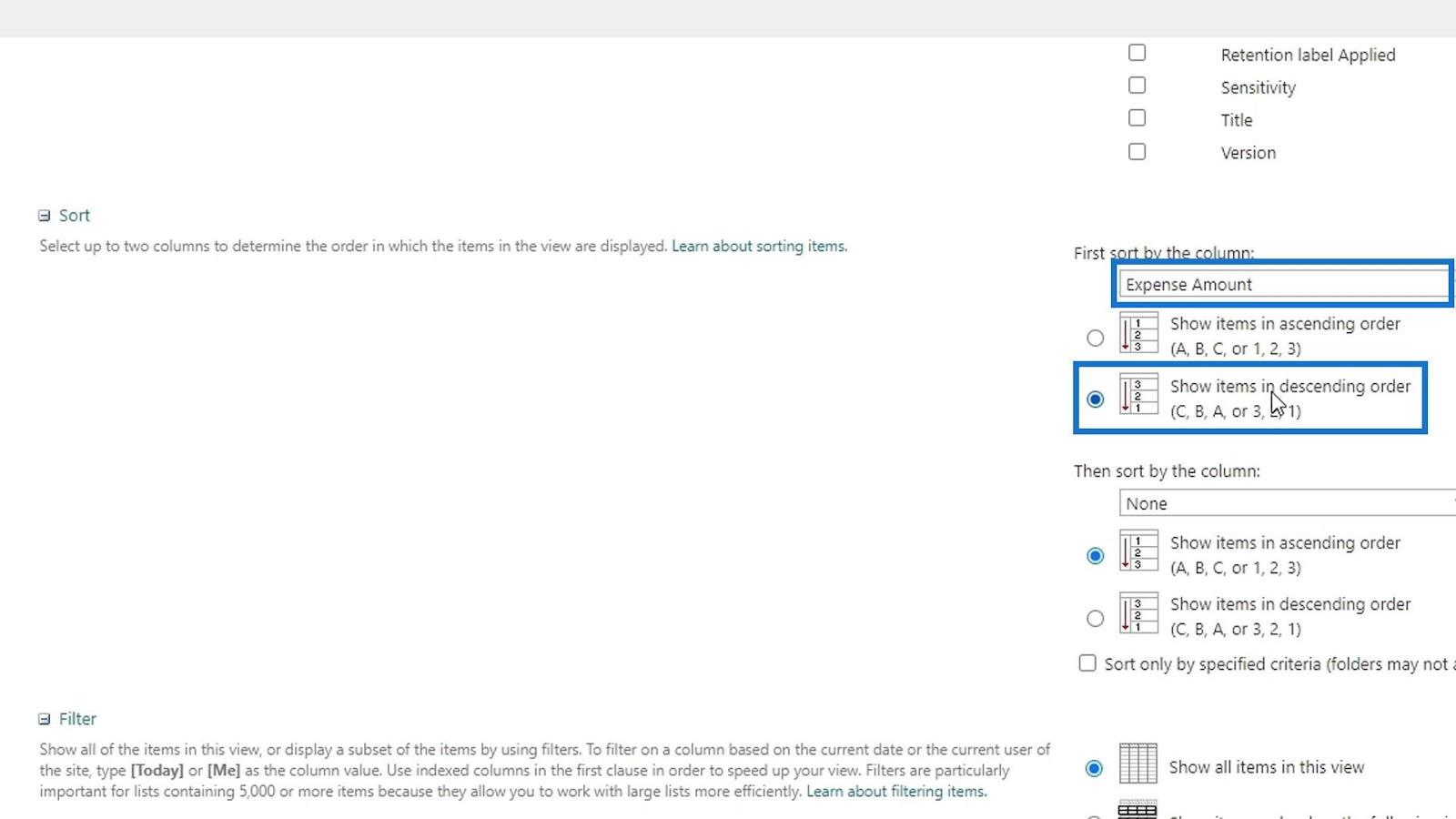The width and height of the screenshot is (1456, 819).
Task: Collapse the Filter section
Action: point(44,719)
